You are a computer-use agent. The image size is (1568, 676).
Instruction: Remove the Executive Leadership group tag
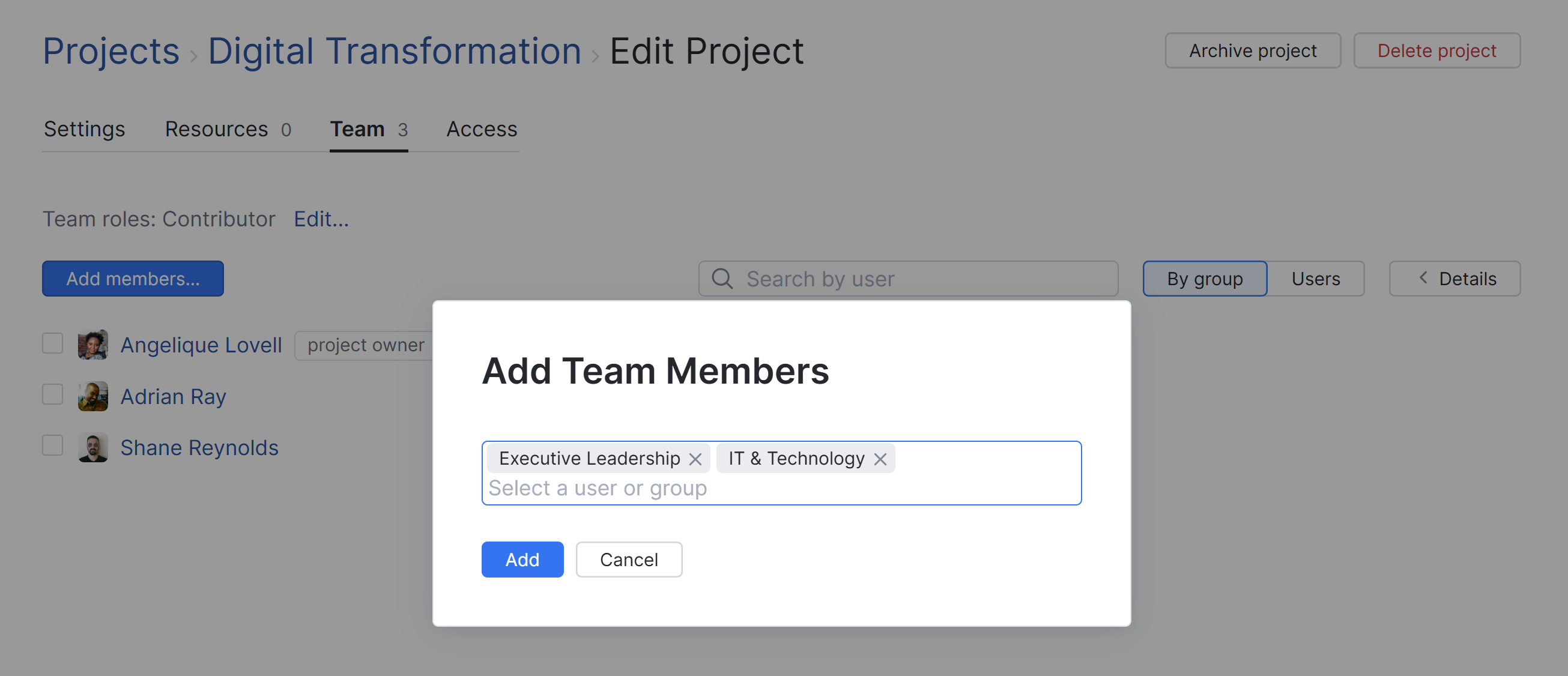pyautogui.click(x=695, y=459)
